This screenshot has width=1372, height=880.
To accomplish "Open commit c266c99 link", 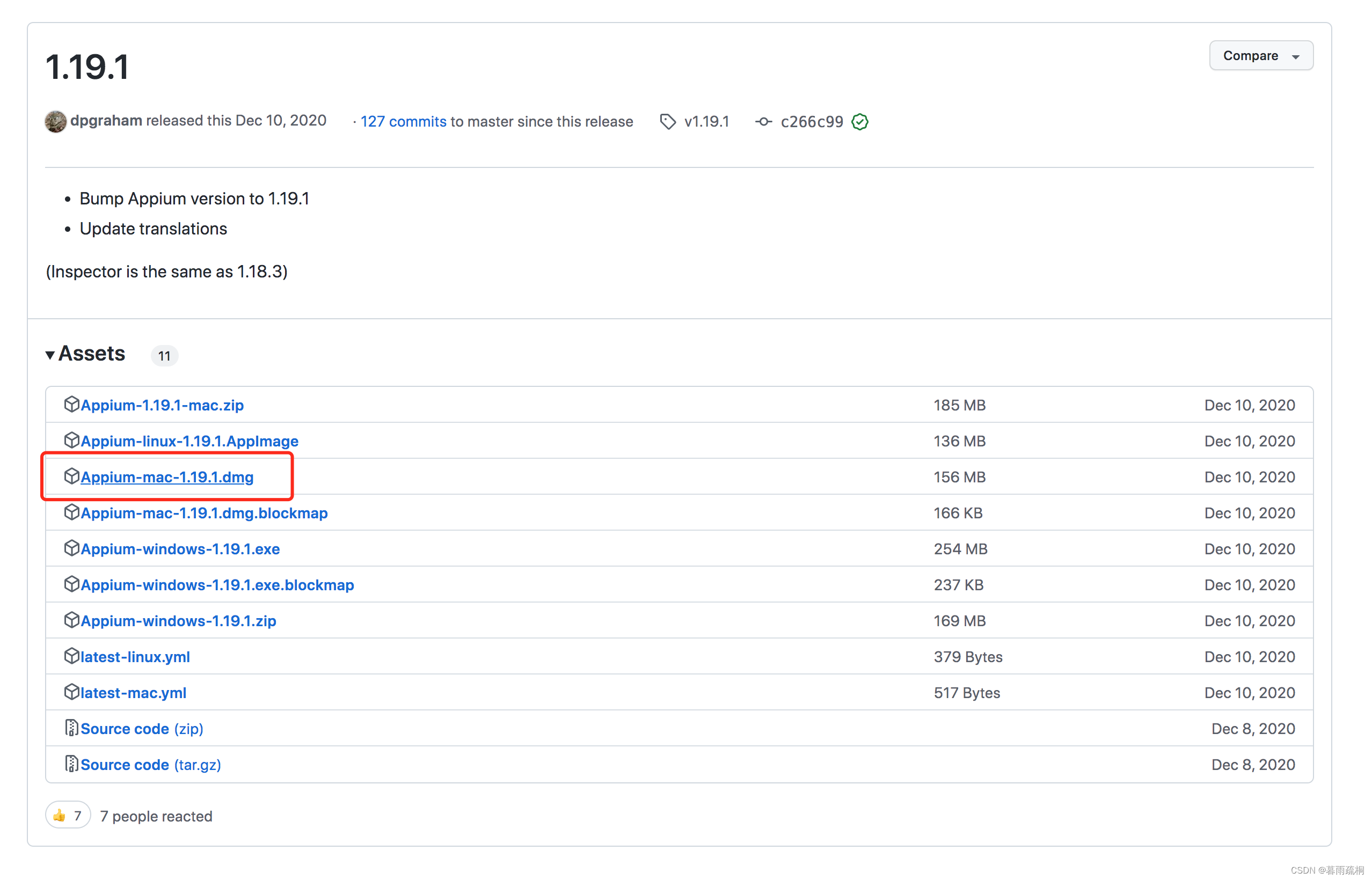I will click(x=812, y=121).
